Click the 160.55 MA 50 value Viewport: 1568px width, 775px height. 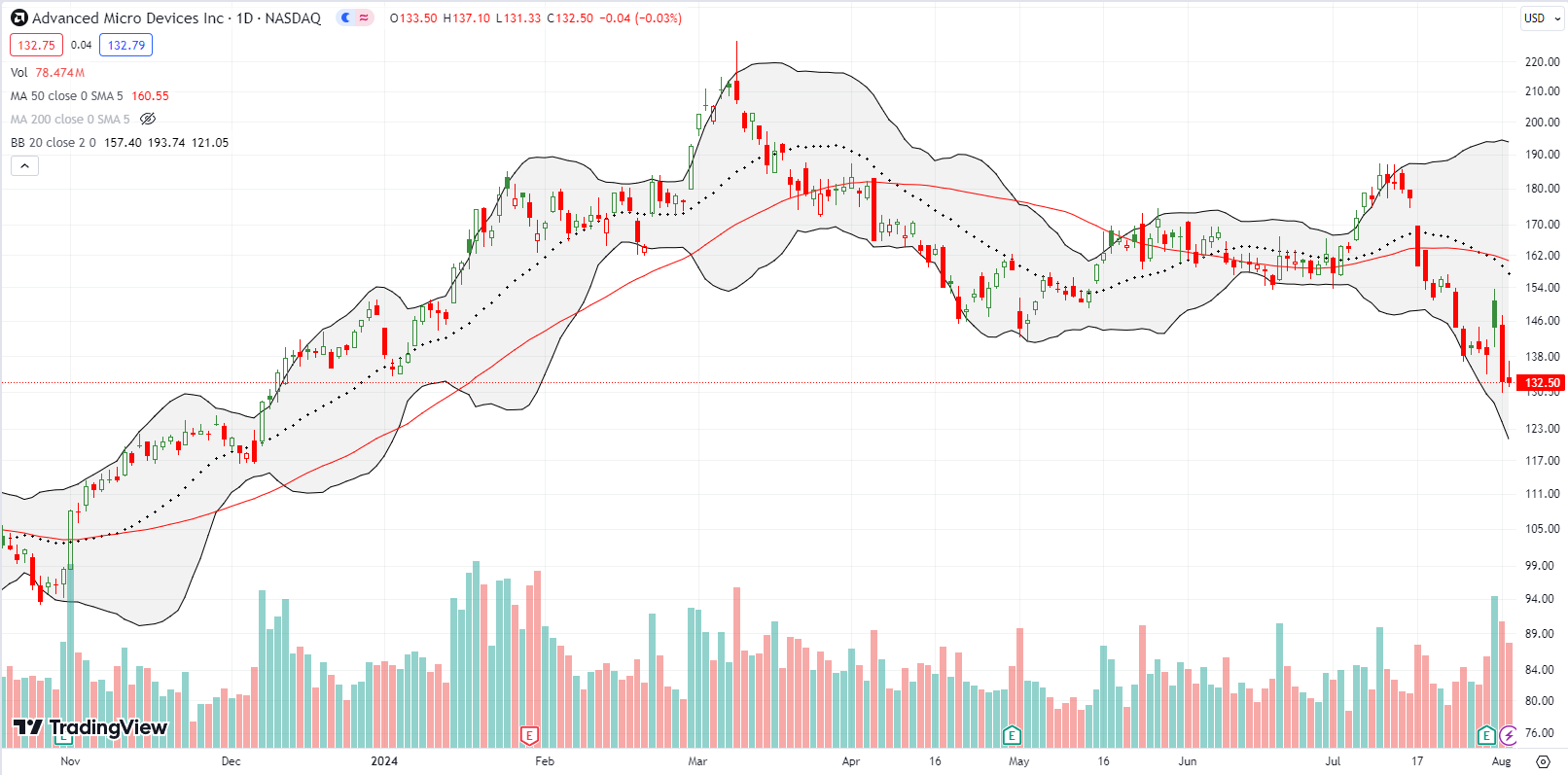tap(151, 96)
